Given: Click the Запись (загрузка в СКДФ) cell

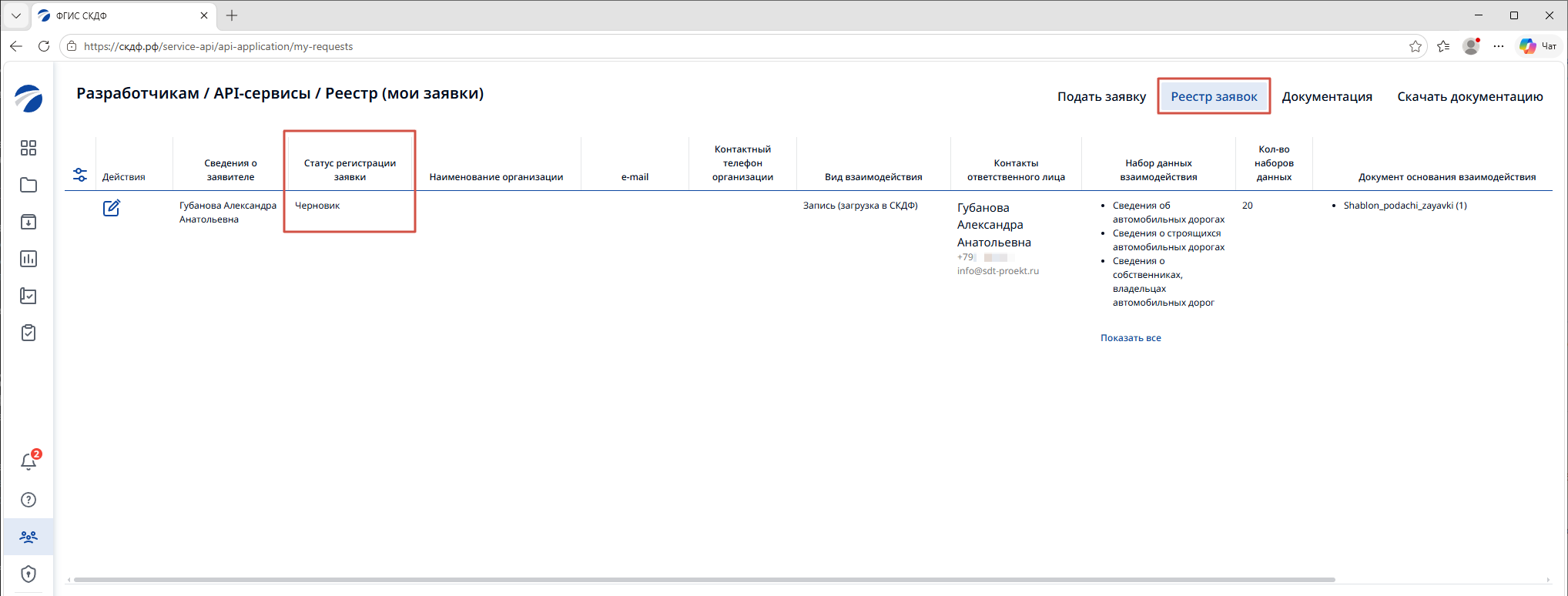Looking at the screenshot, I should [x=860, y=206].
